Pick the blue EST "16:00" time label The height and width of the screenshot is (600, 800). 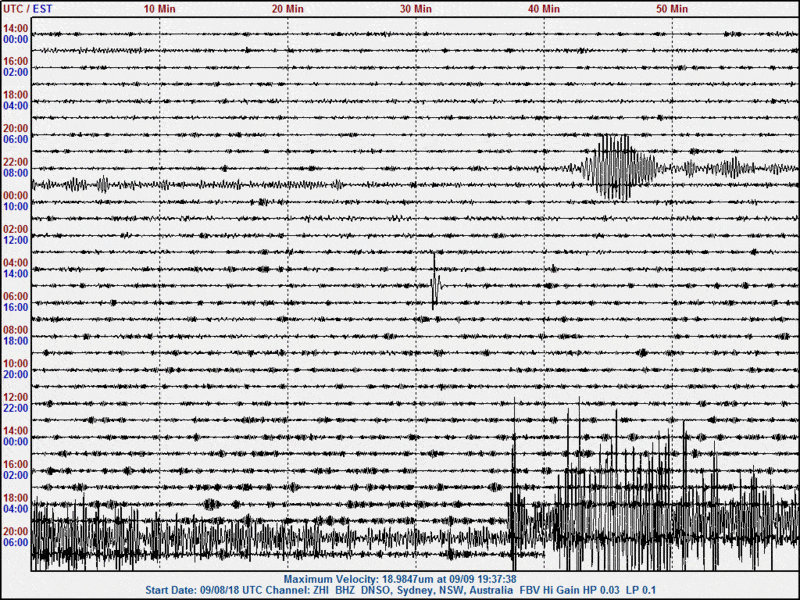pos(16,307)
